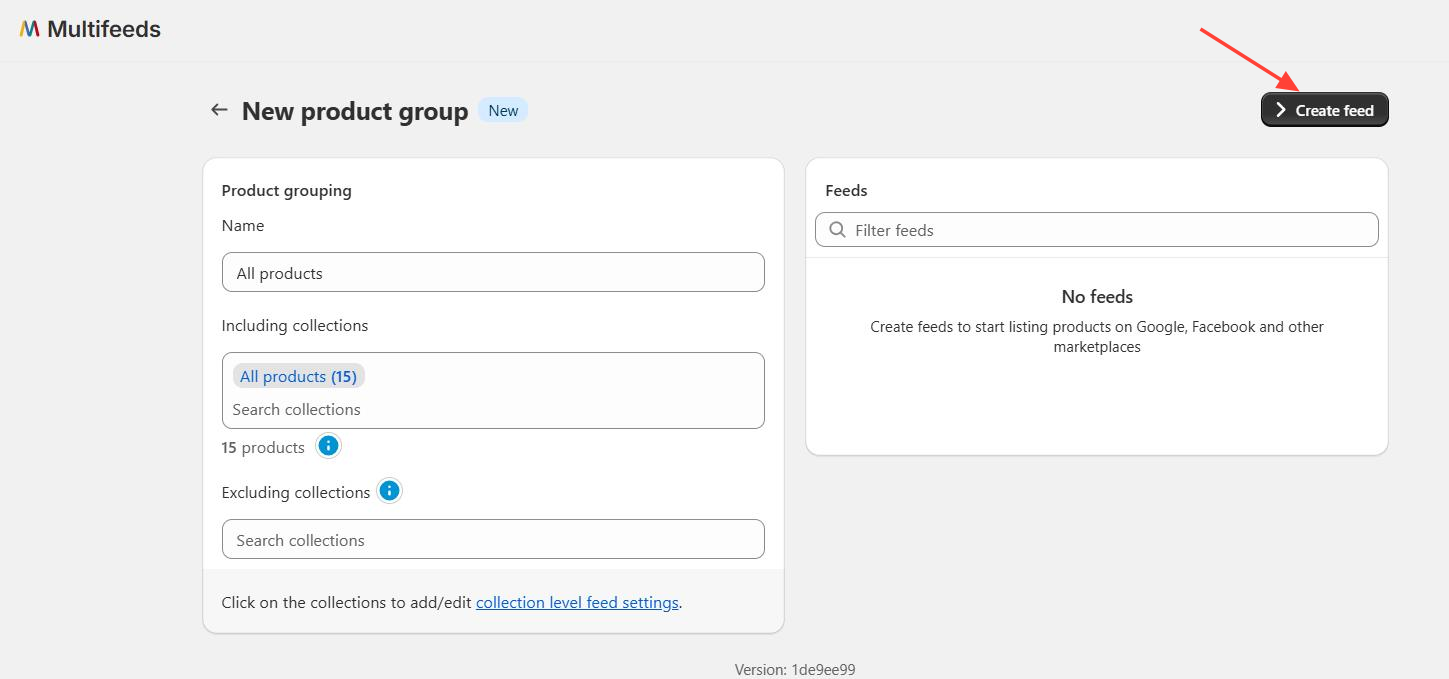Click the New status badge
Image resolution: width=1449 pixels, height=679 pixels.
coord(503,110)
